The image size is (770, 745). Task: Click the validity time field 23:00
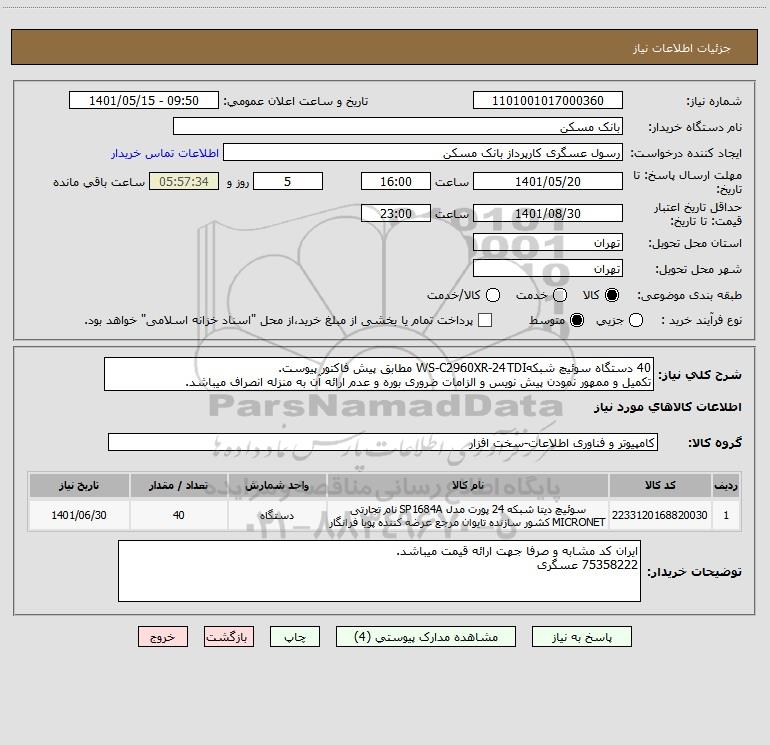396,213
